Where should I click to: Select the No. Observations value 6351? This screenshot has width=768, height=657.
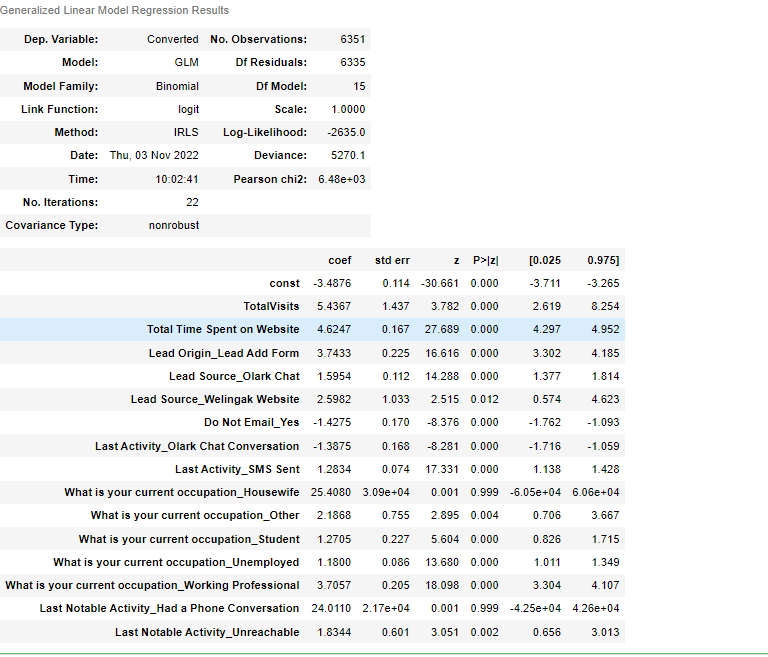(353, 39)
